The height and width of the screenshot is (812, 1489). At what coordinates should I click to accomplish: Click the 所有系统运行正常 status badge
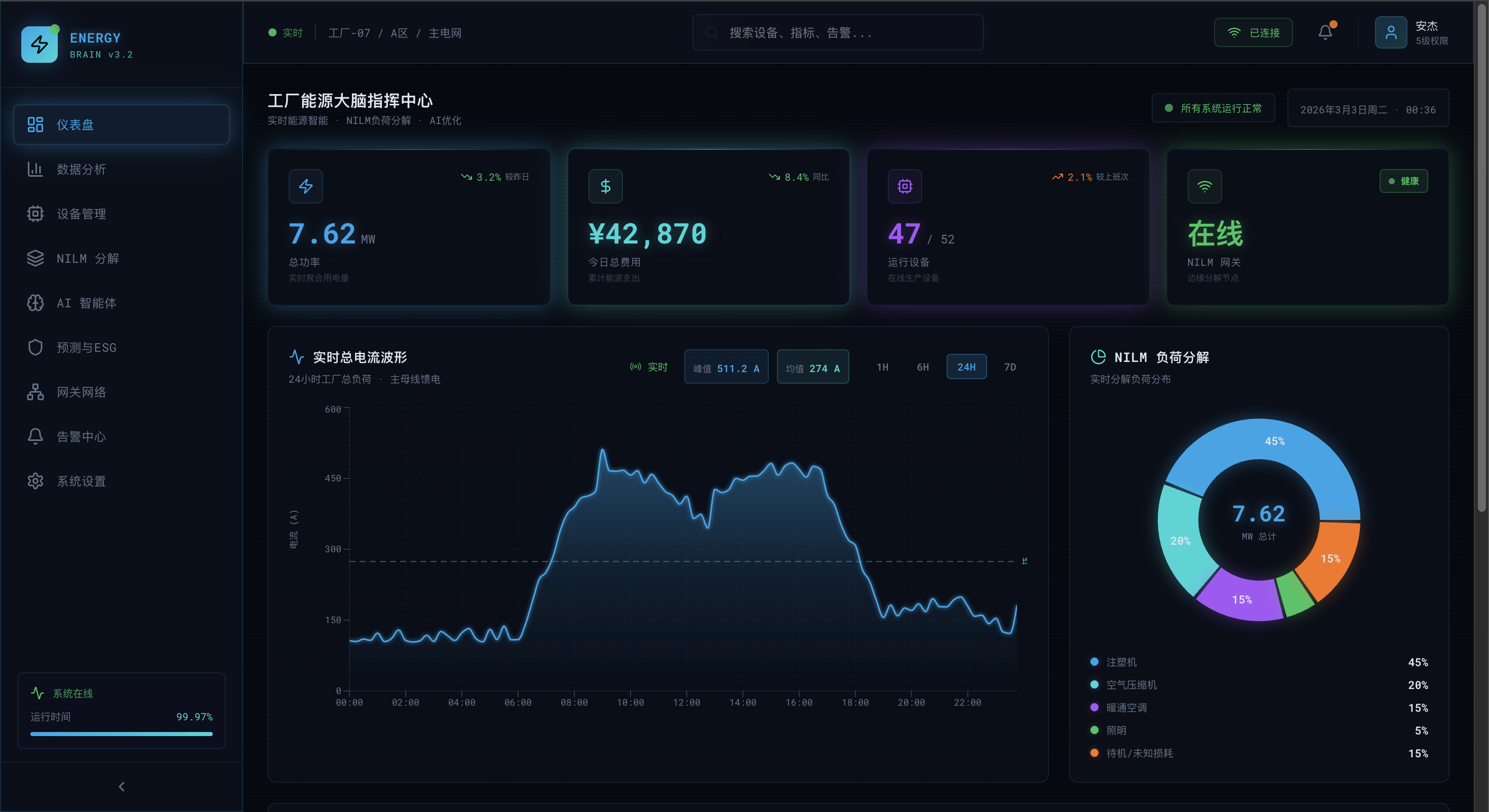(x=1212, y=108)
